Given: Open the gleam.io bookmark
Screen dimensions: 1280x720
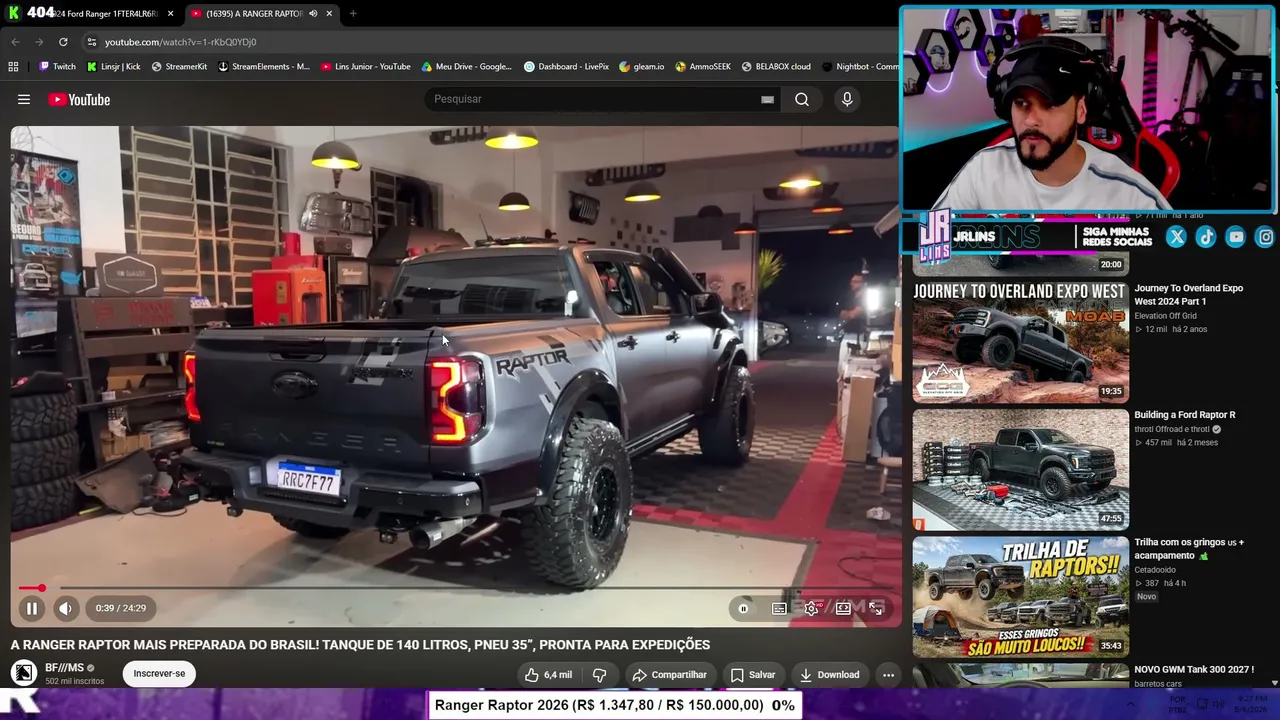Looking at the screenshot, I should pos(642,67).
